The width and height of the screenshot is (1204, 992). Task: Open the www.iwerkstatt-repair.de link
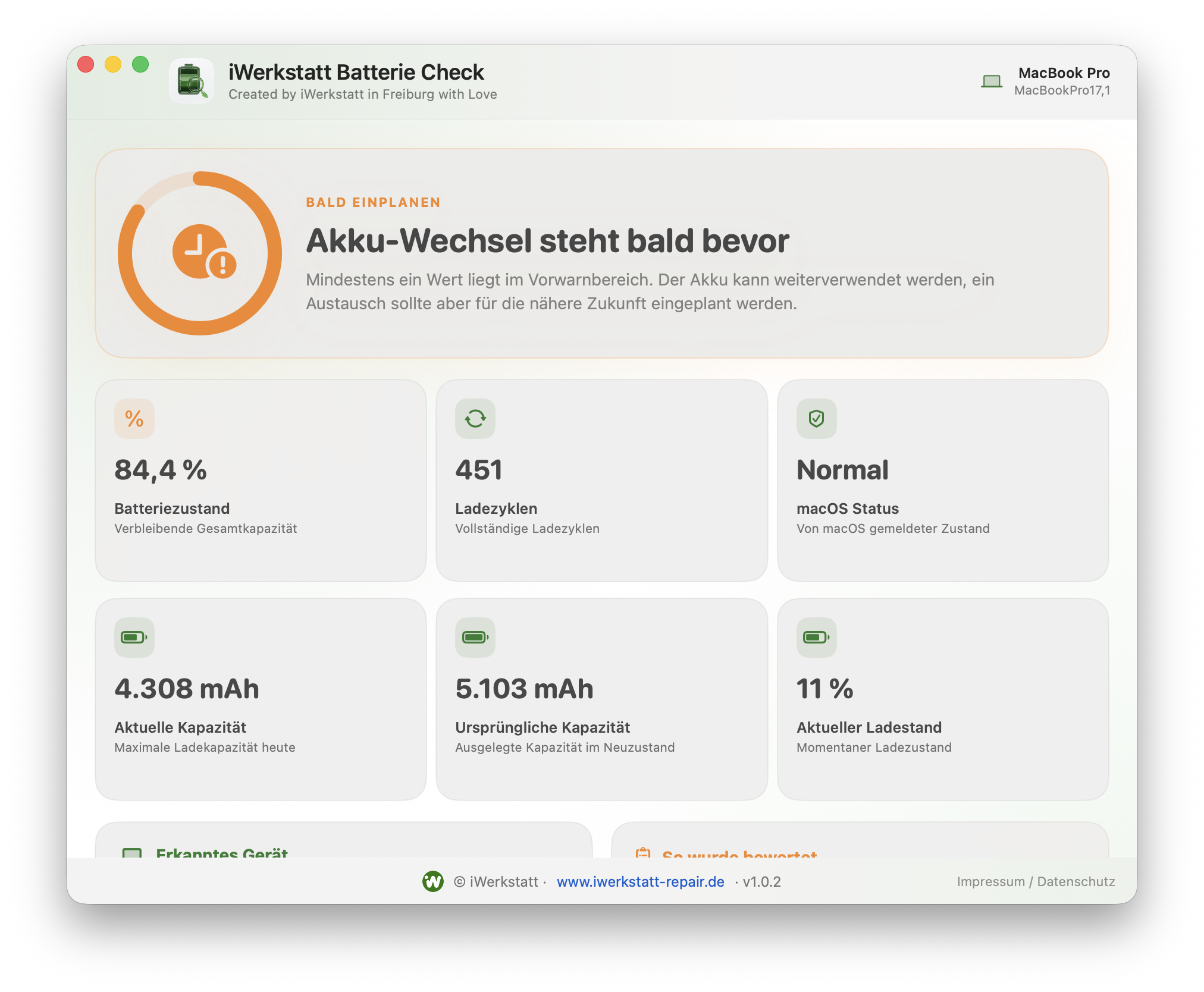coord(641,881)
